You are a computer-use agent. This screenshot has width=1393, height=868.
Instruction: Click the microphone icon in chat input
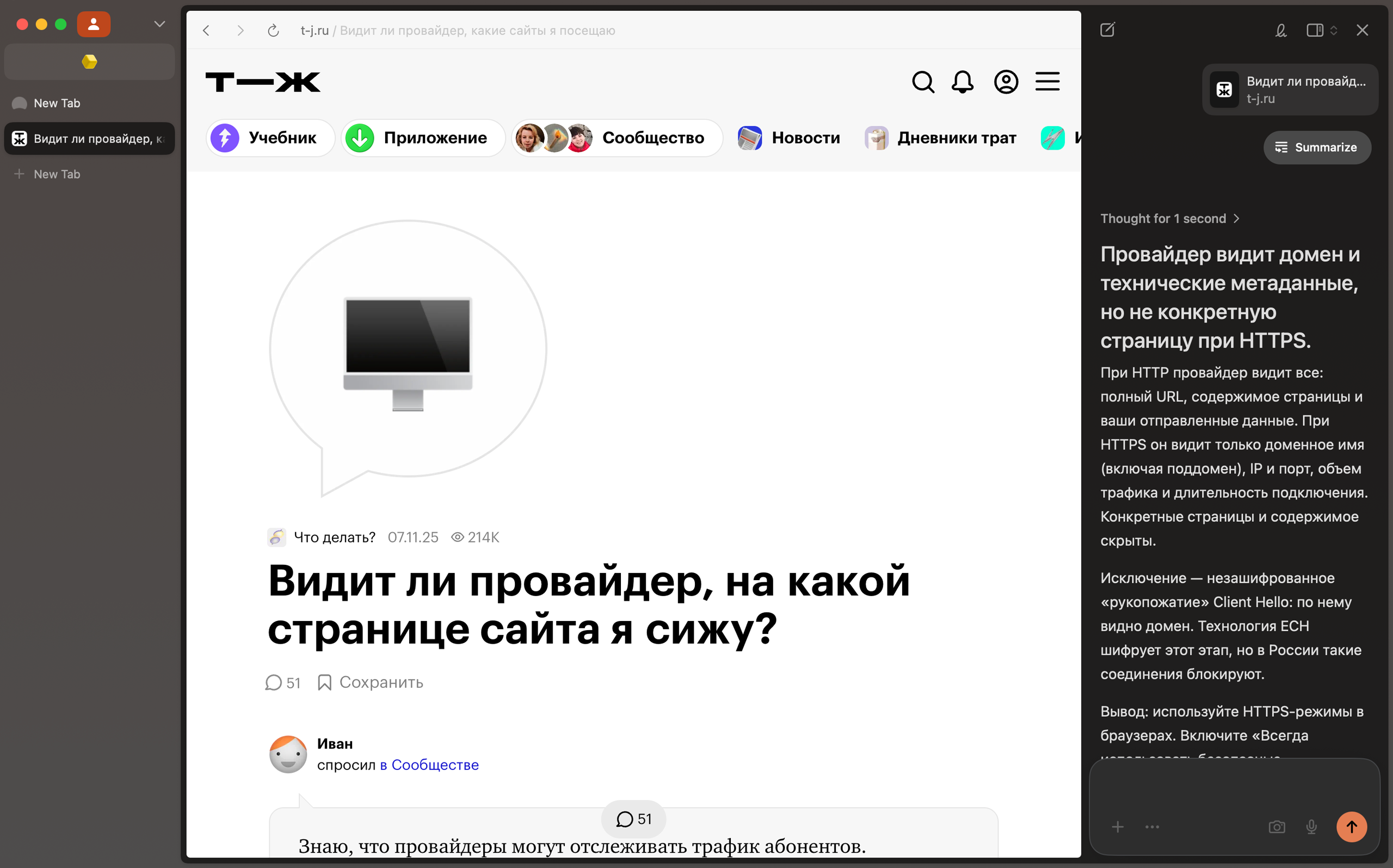coord(1311,827)
